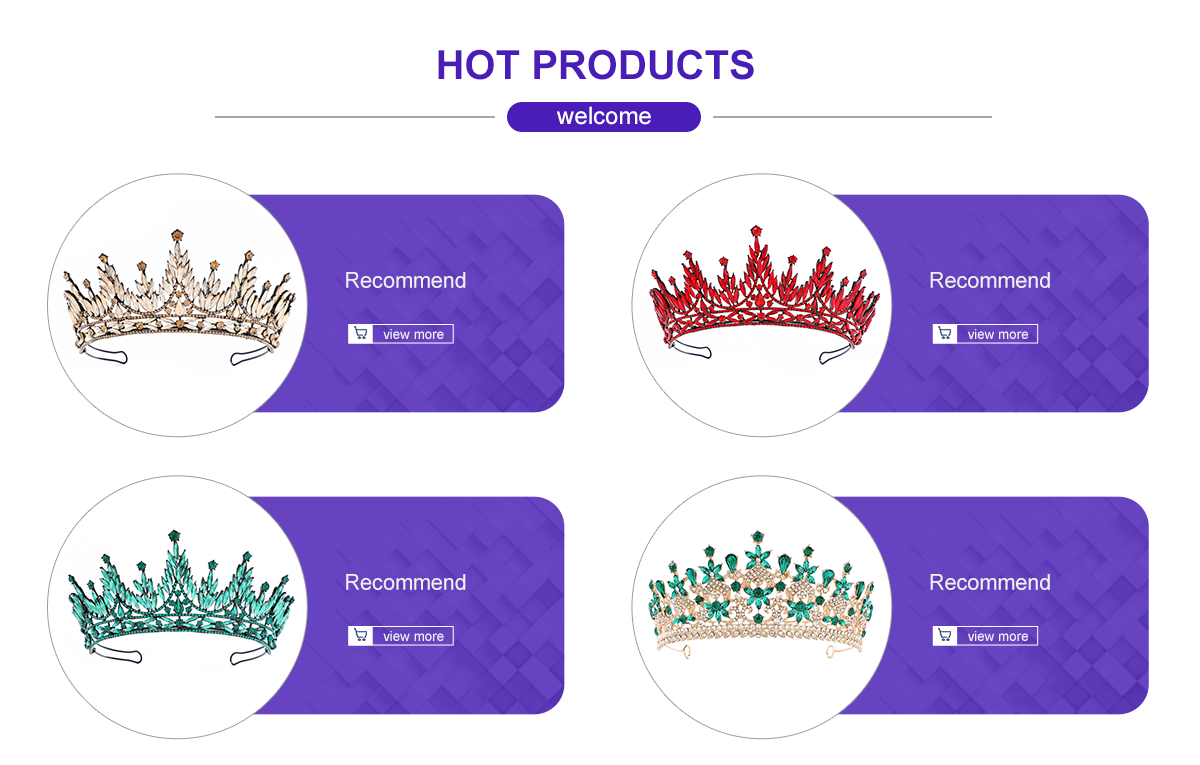Click Recommend text next to green-gold tiara
Viewport: 1200px width, 765px height.
coord(990,582)
